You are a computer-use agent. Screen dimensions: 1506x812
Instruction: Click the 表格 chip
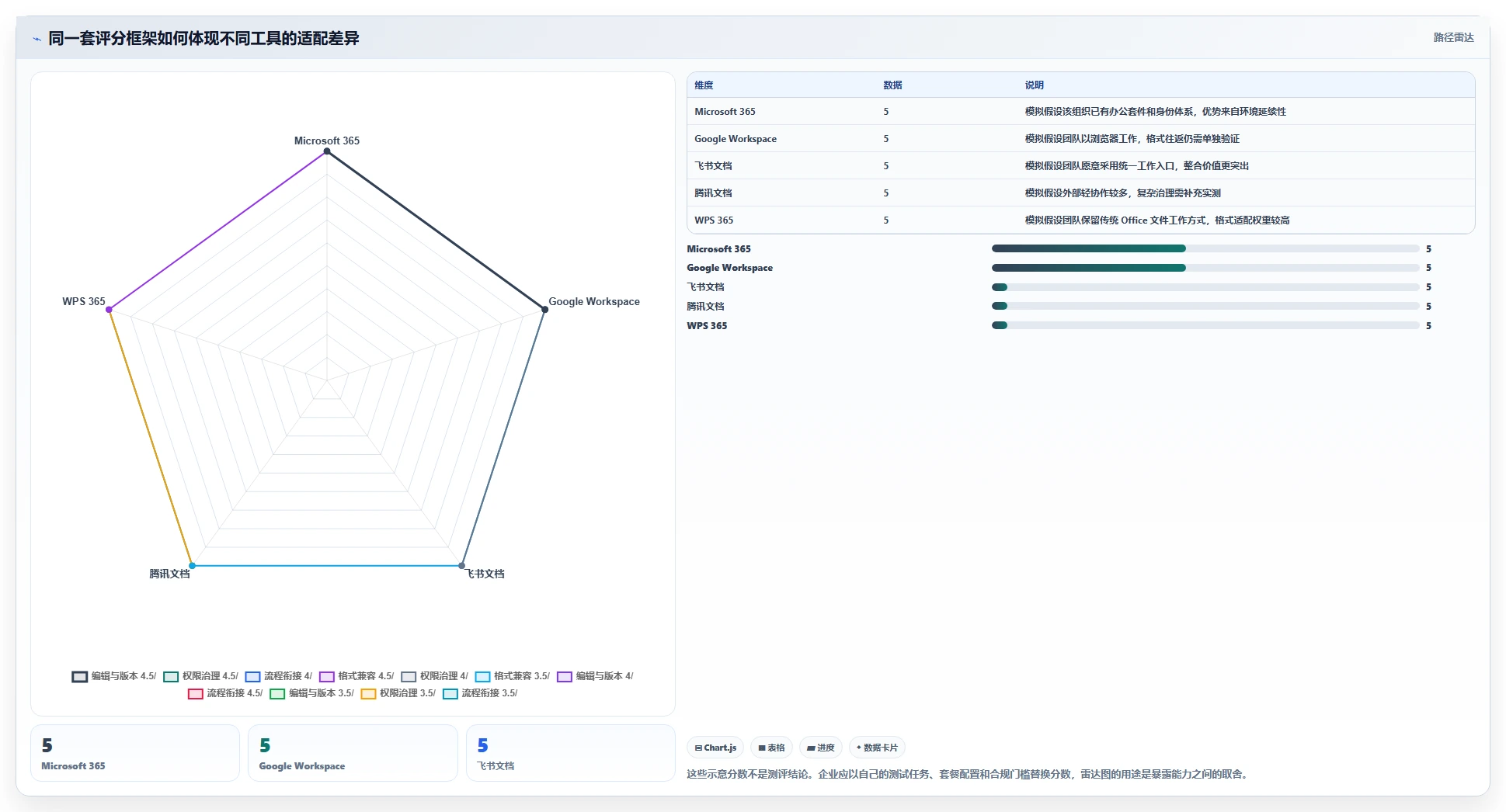click(x=771, y=748)
